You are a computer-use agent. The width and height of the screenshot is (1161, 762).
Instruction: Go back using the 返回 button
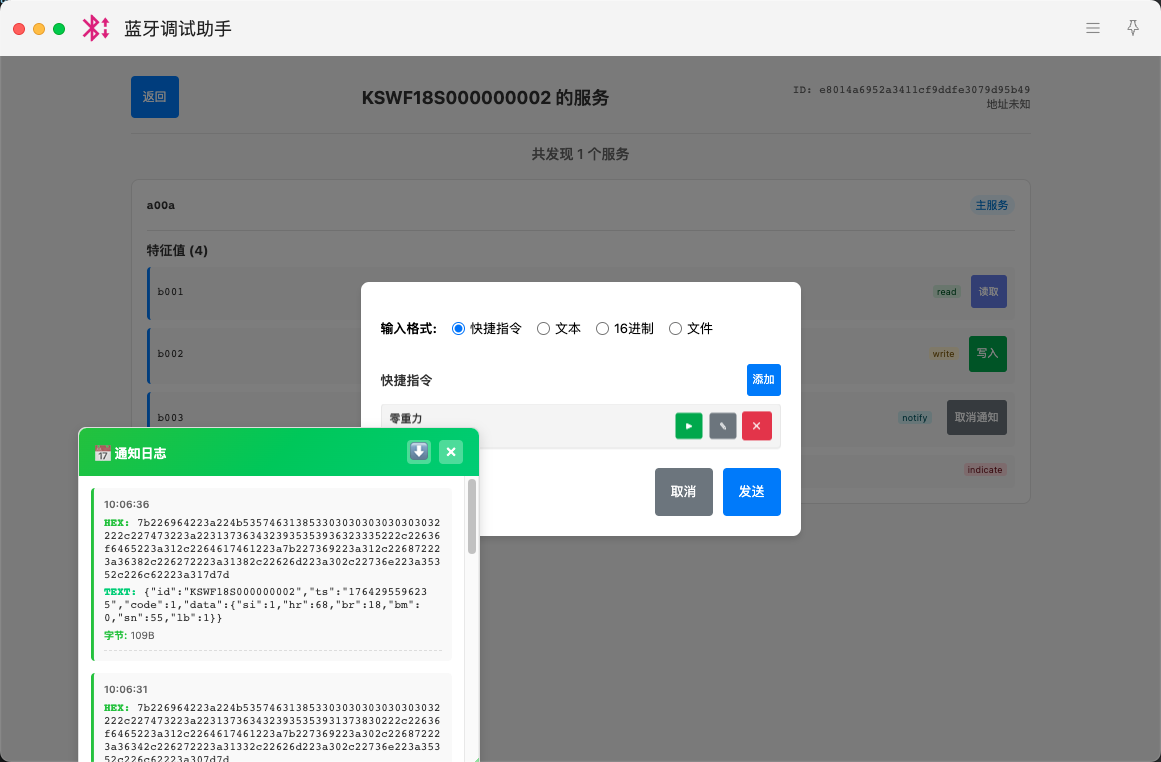point(155,97)
